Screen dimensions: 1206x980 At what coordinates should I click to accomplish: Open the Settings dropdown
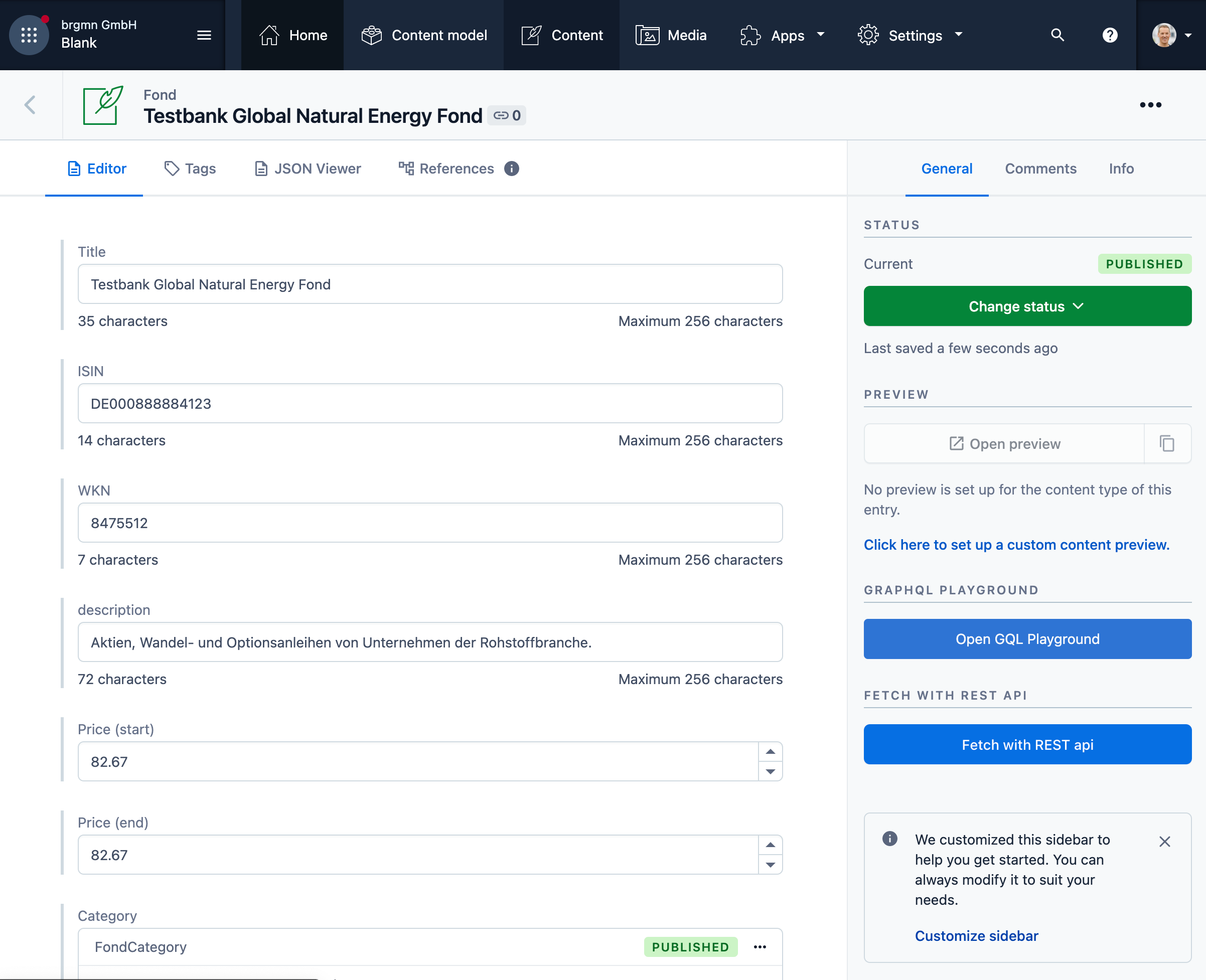click(910, 35)
